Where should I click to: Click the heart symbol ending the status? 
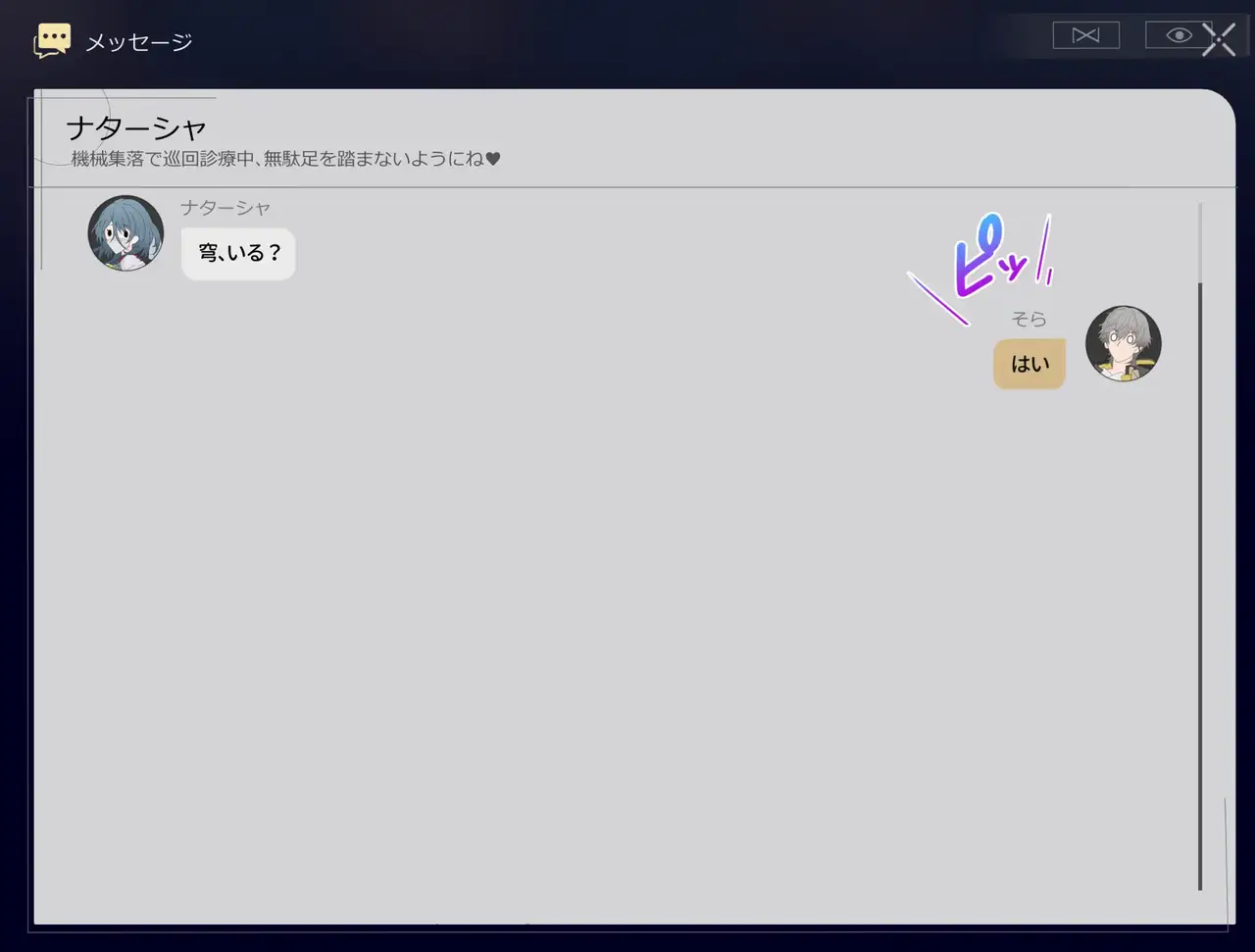[493, 159]
